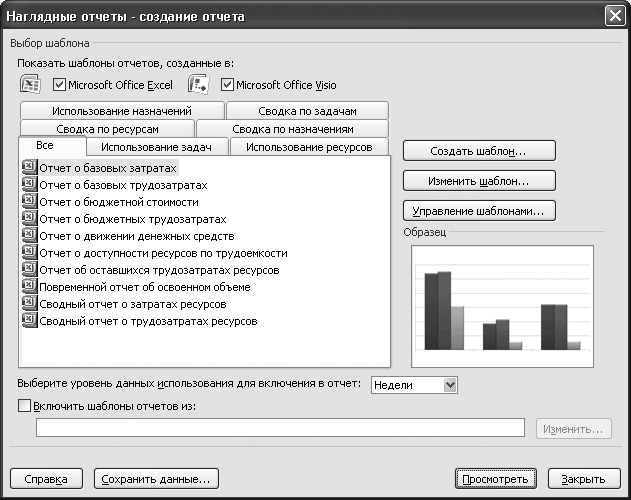Click the icon beside 'Сводный отчет о затратах ресурсов'

pos(28,305)
